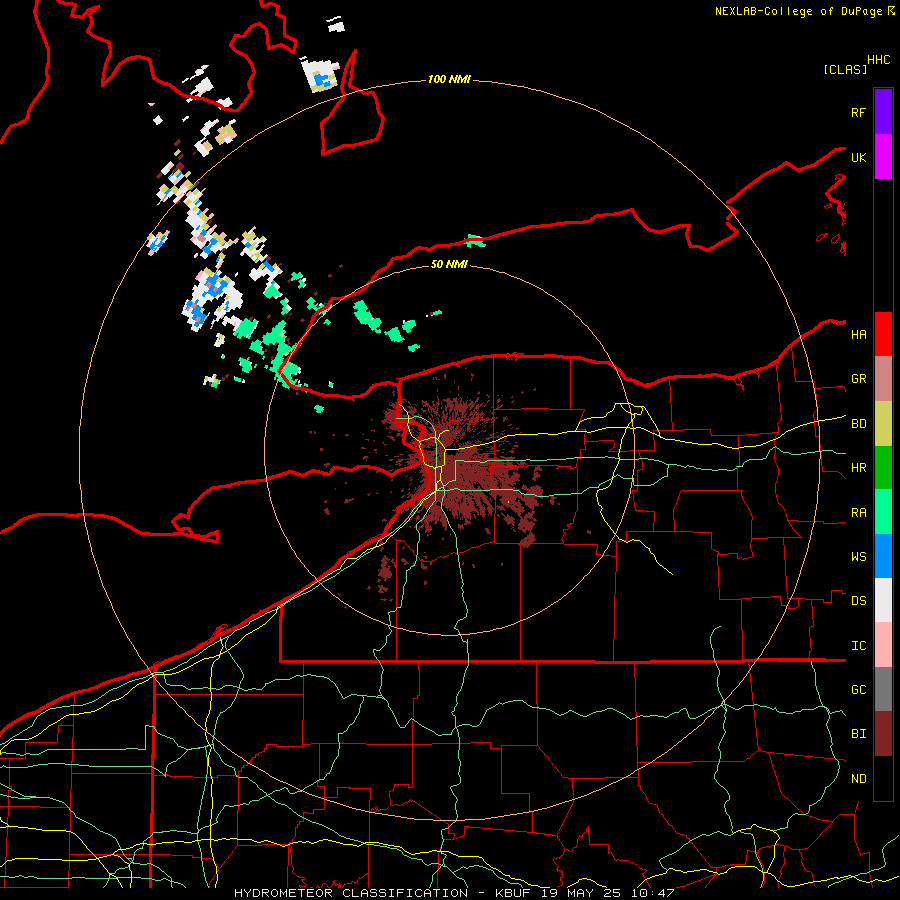Image resolution: width=900 pixels, height=900 pixels.
Task: Click the UK legend label
Action: click(x=858, y=157)
